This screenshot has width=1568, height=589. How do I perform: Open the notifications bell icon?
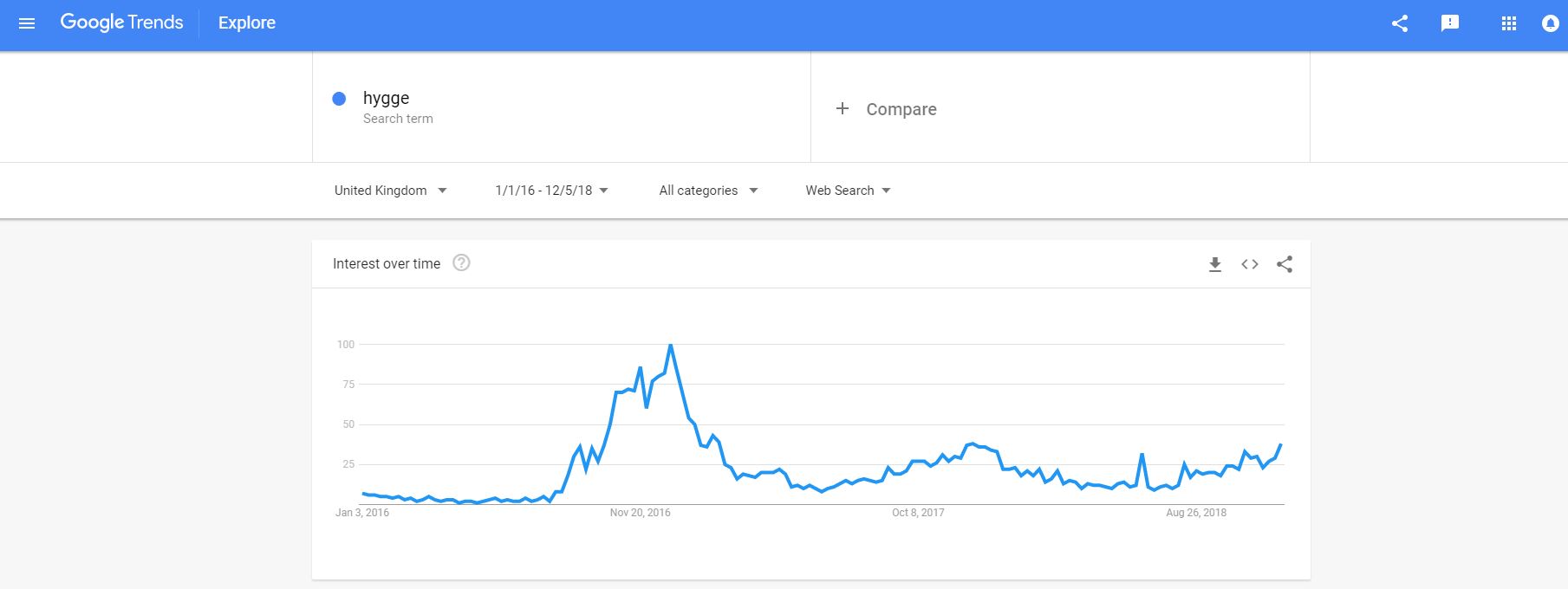(x=1551, y=24)
